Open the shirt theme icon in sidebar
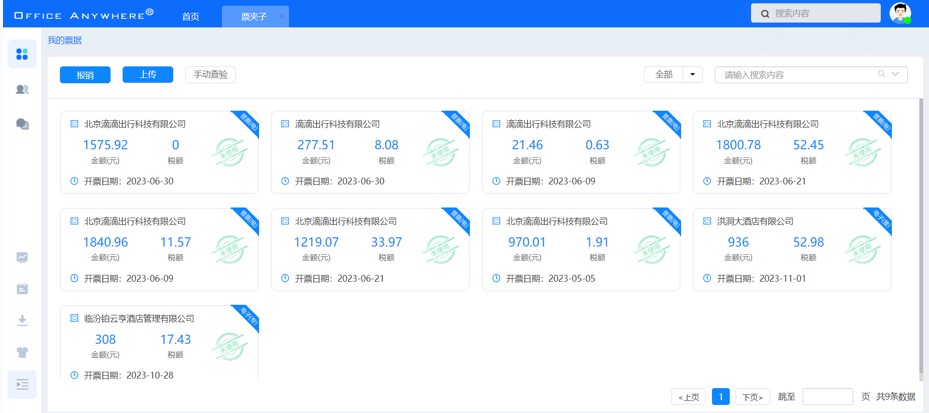The image size is (929, 413). (x=22, y=352)
